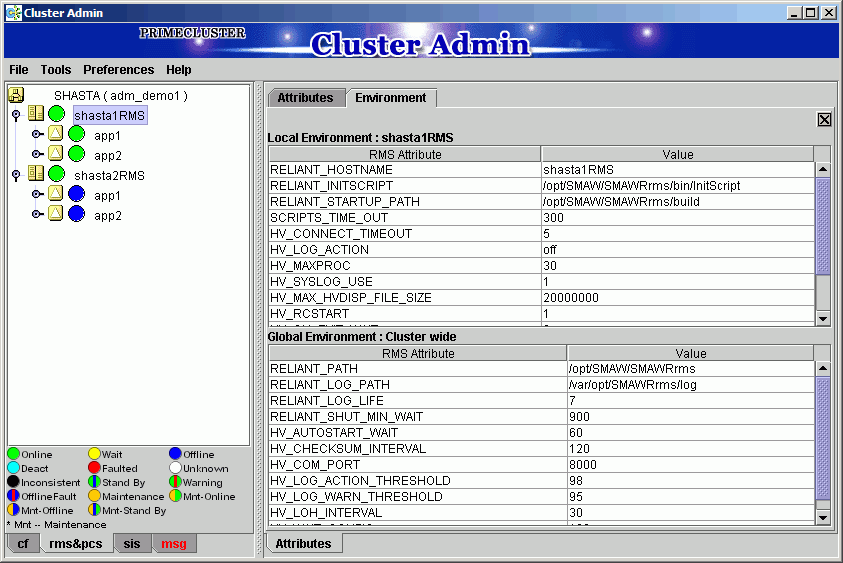This screenshot has width=843, height=563.
Task: Select the RELIANT_HOSTNAME row
Action: pyautogui.click(x=542, y=170)
